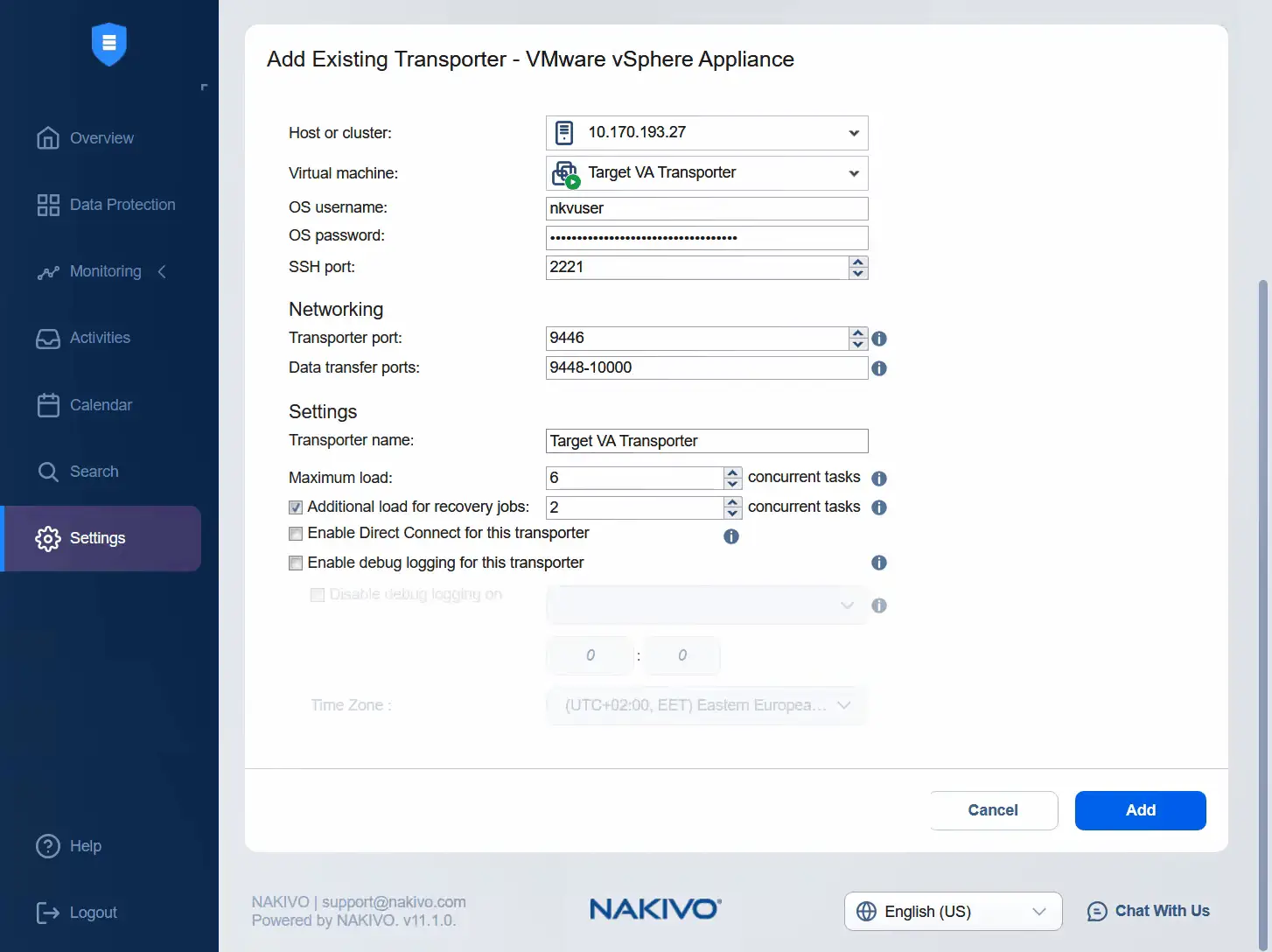Click the Transporter port info icon
The width and height of the screenshot is (1272, 952).
pyautogui.click(x=879, y=338)
